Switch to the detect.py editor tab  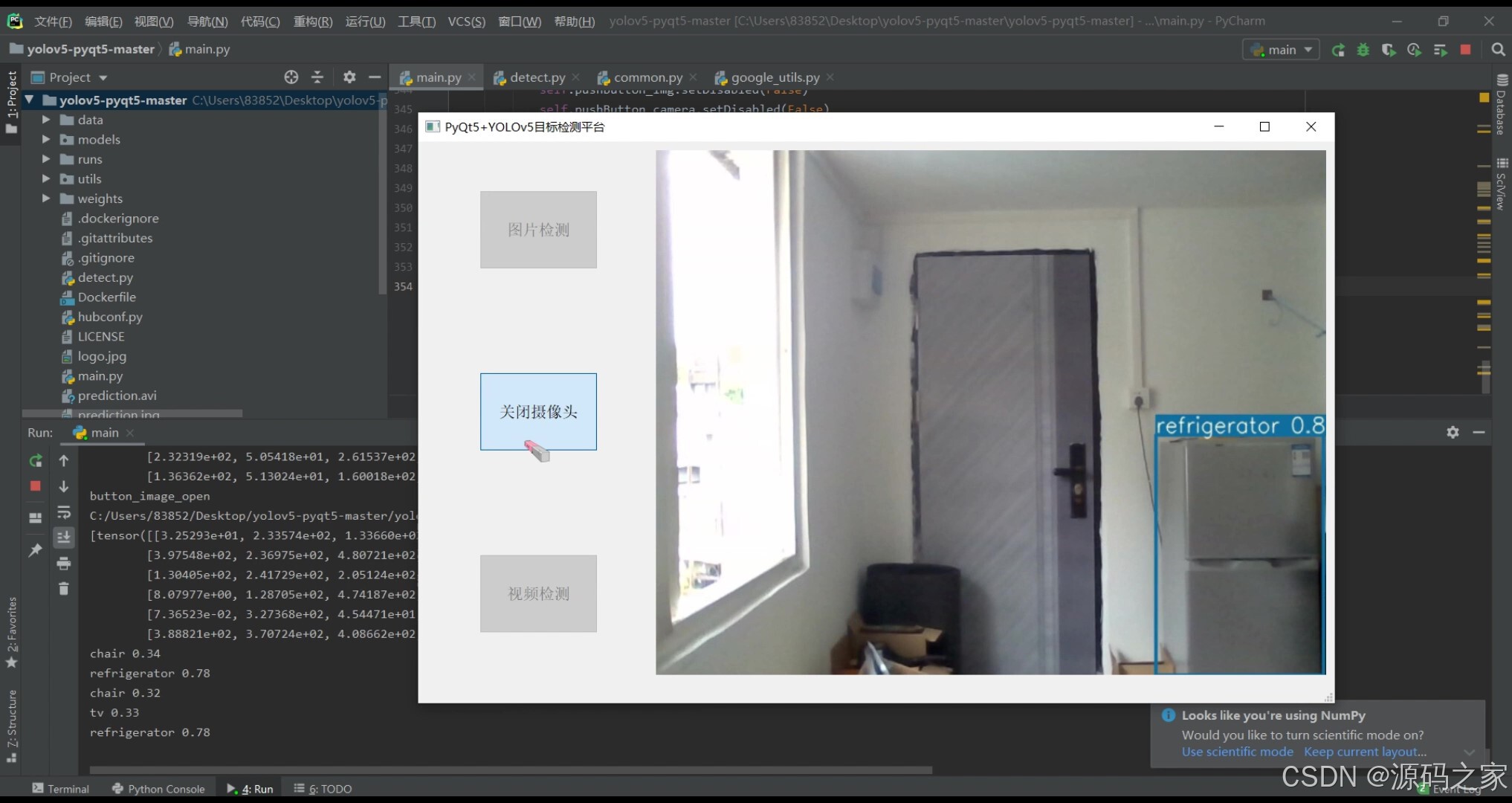536,77
